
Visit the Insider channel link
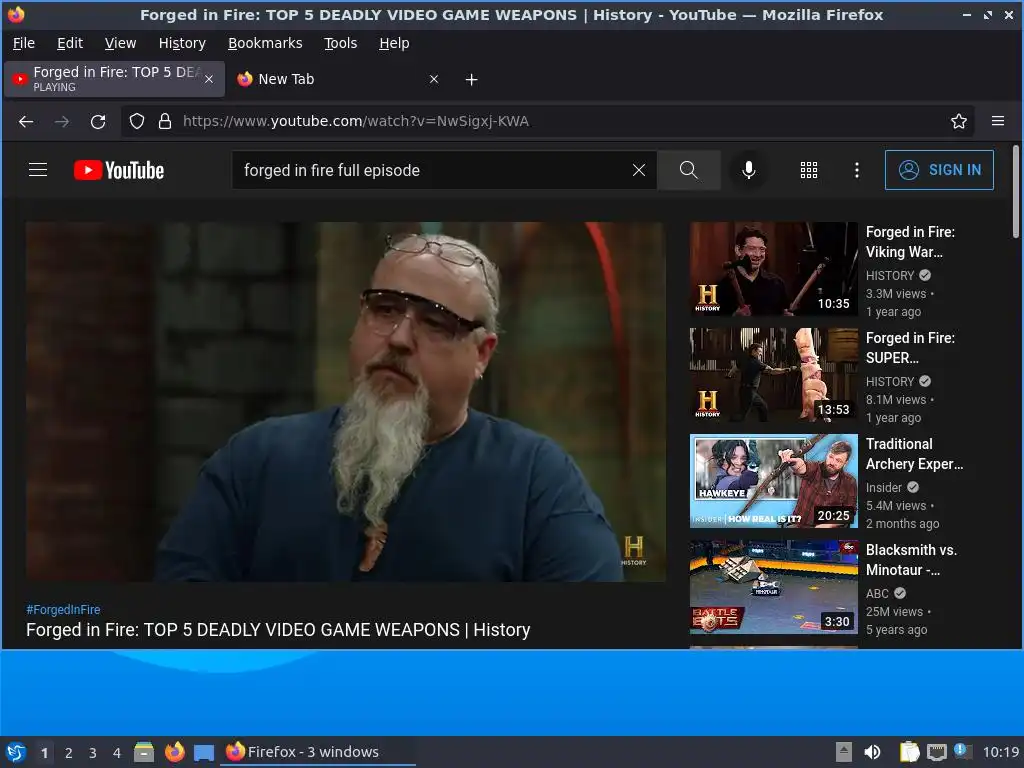point(884,487)
